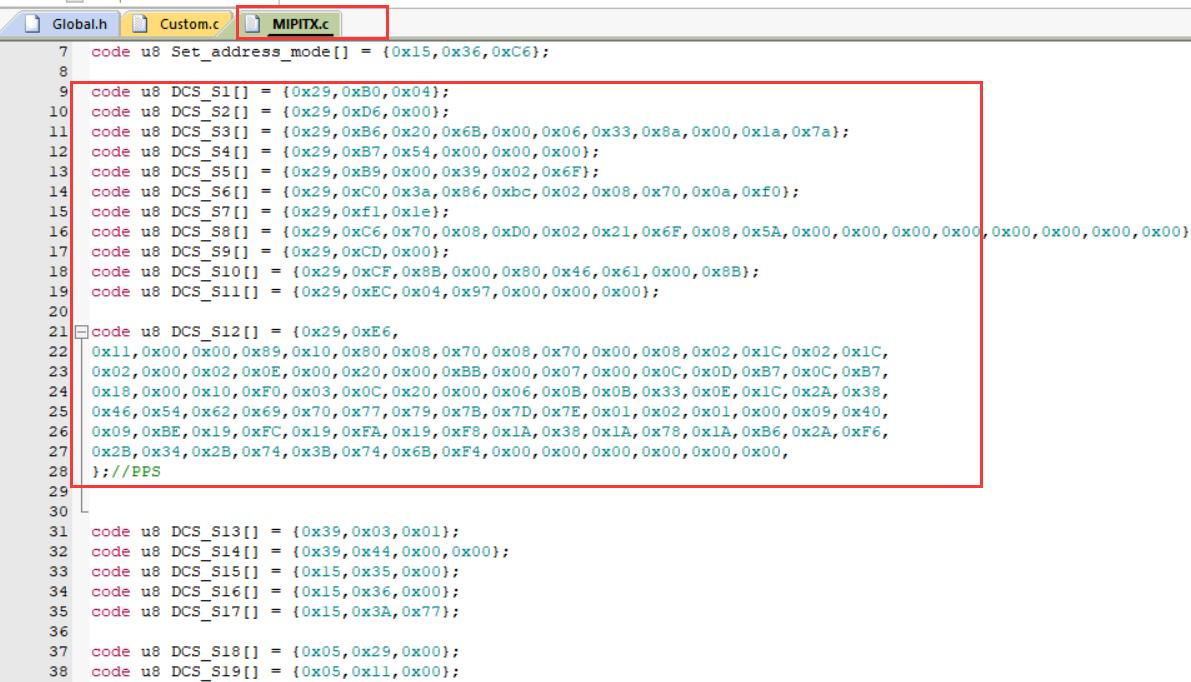
Task: Click the MIPITX.c file icon
Action: [x=252, y=24]
